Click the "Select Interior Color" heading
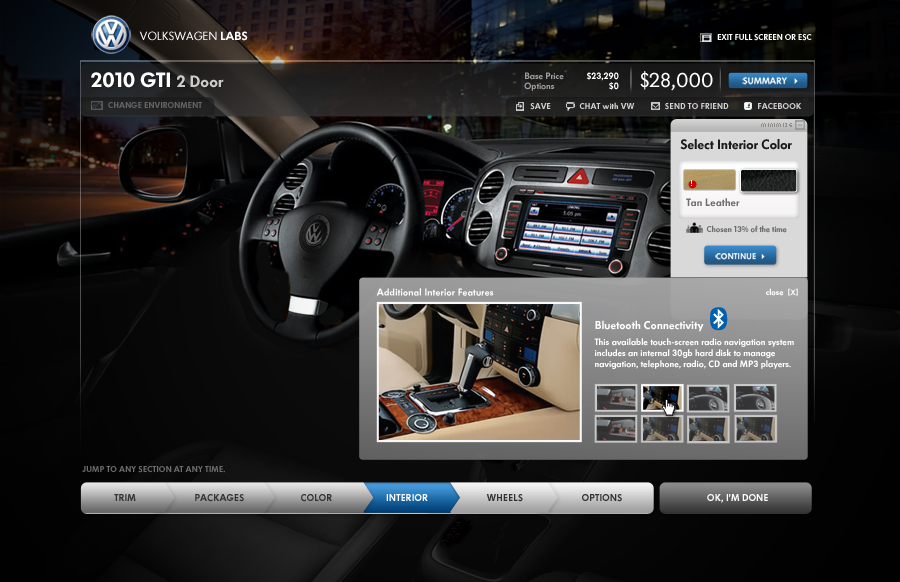900x582 pixels. coord(736,145)
